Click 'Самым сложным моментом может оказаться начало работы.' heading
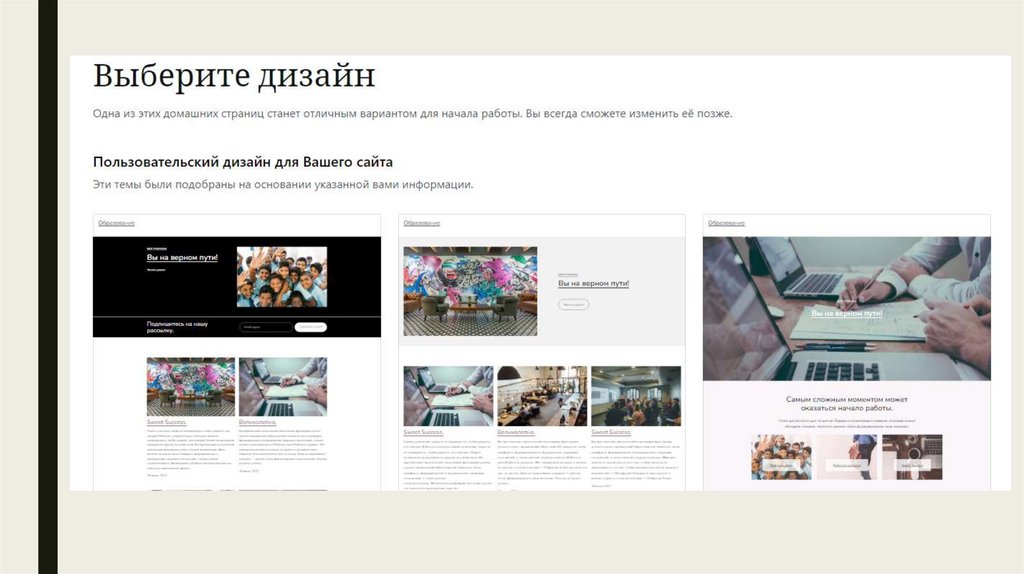1024x574 pixels. 846,404
